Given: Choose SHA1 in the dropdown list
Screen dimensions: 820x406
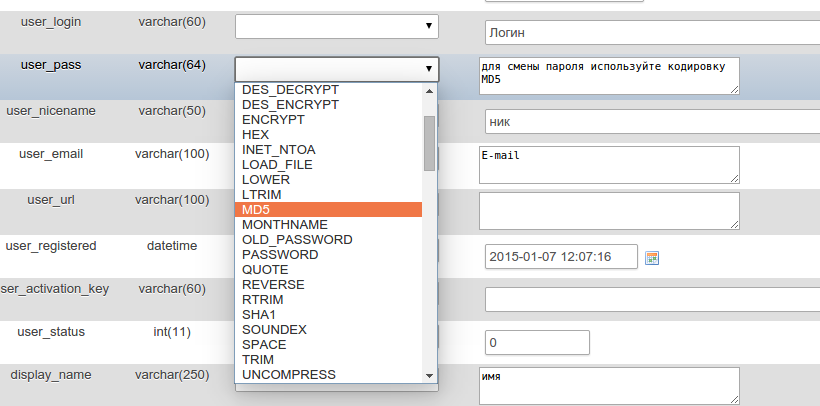Looking at the screenshot, I should pyautogui.click(x=328, y=314).
